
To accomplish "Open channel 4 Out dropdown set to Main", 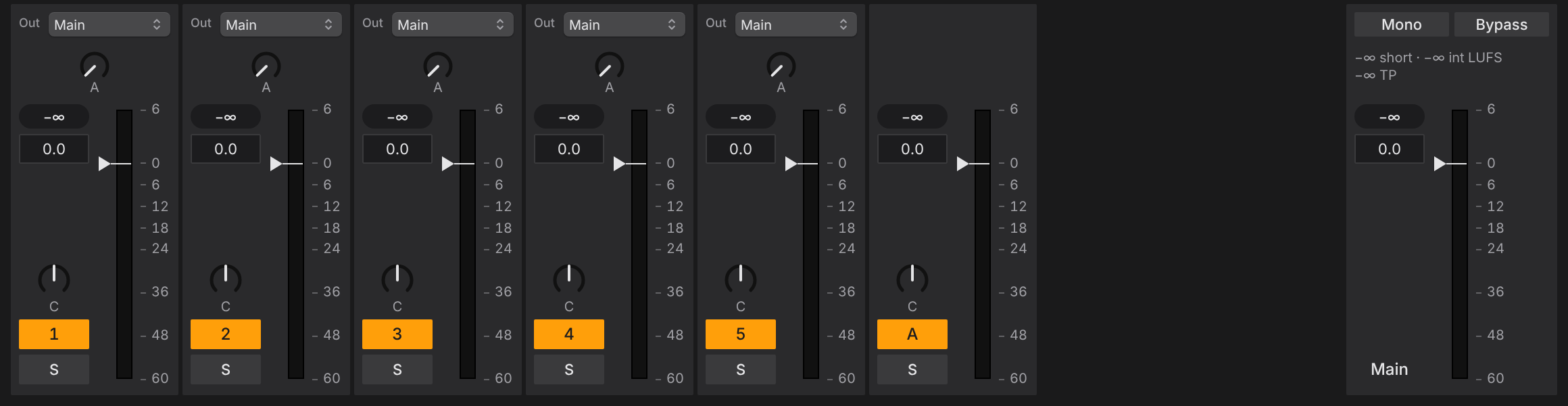I will click(624, 25).
